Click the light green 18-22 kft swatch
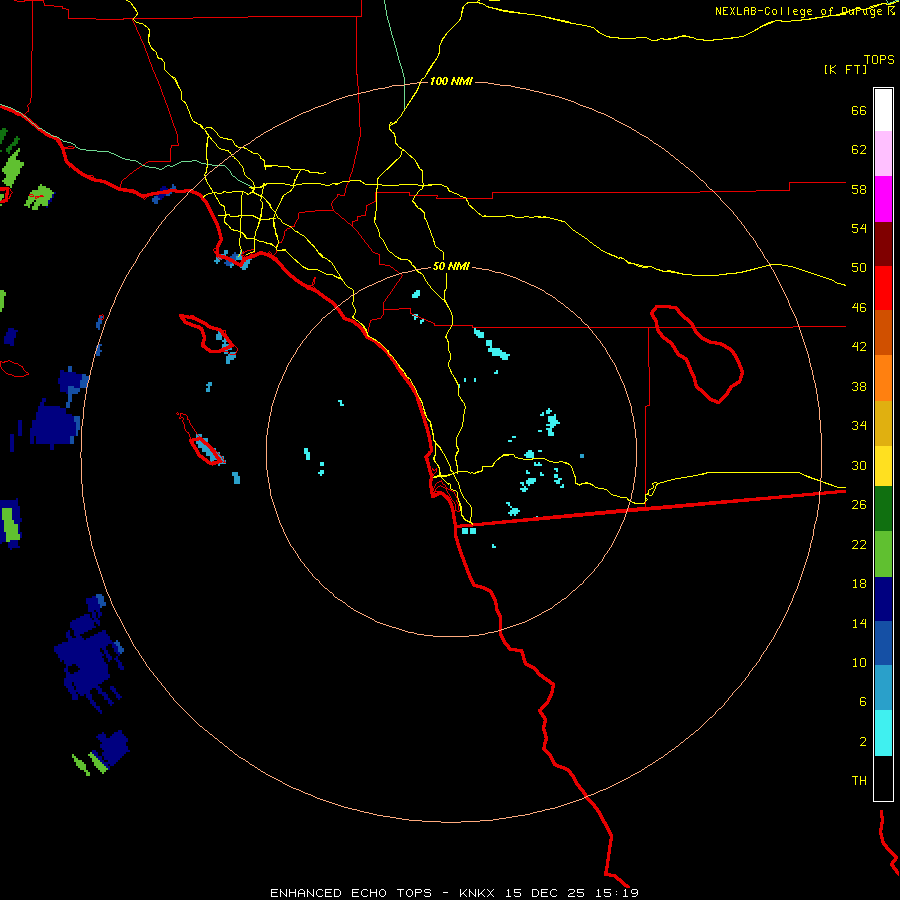The height and width of the screenshot is (900, 900). (x=883, y=554)
